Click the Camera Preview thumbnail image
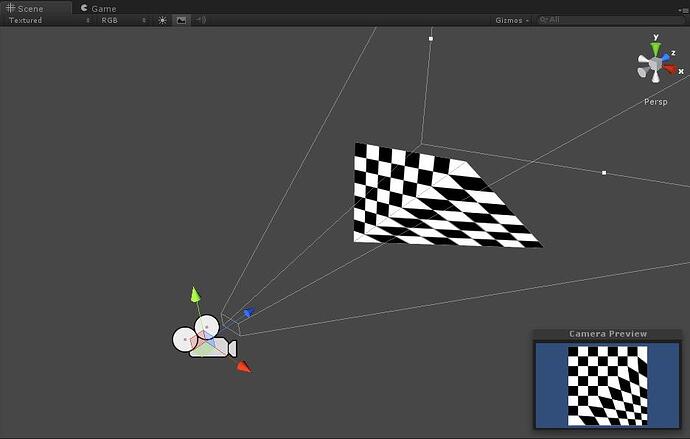 pyautogui.click(x=607, y=385)
